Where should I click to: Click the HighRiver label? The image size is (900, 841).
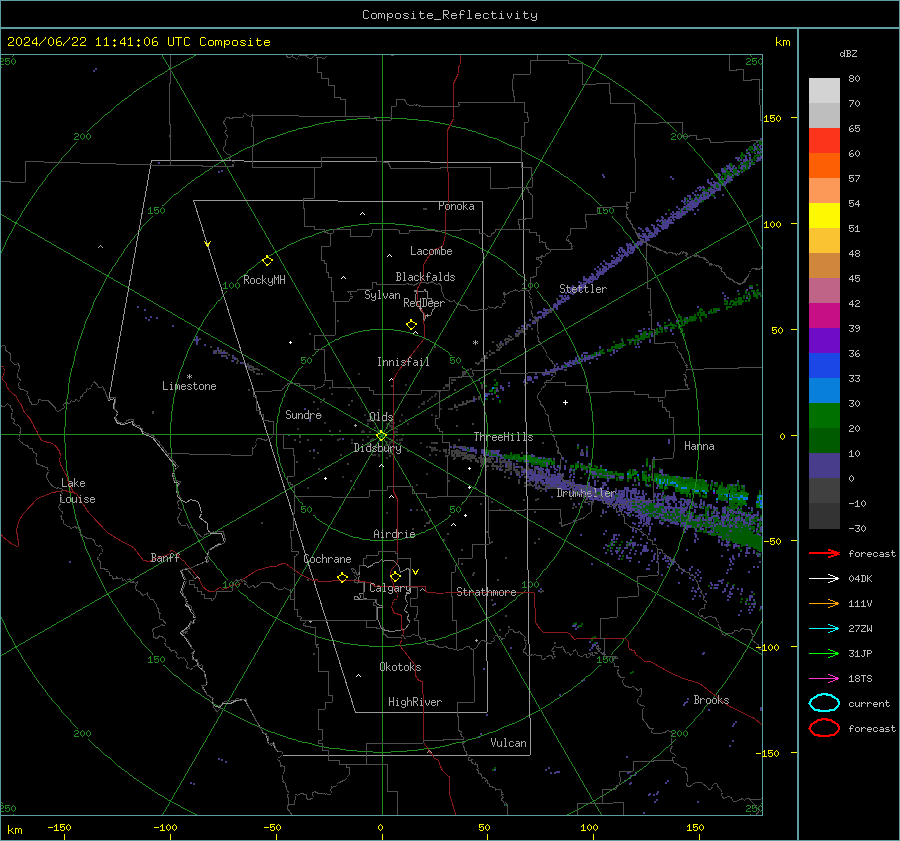415,702
